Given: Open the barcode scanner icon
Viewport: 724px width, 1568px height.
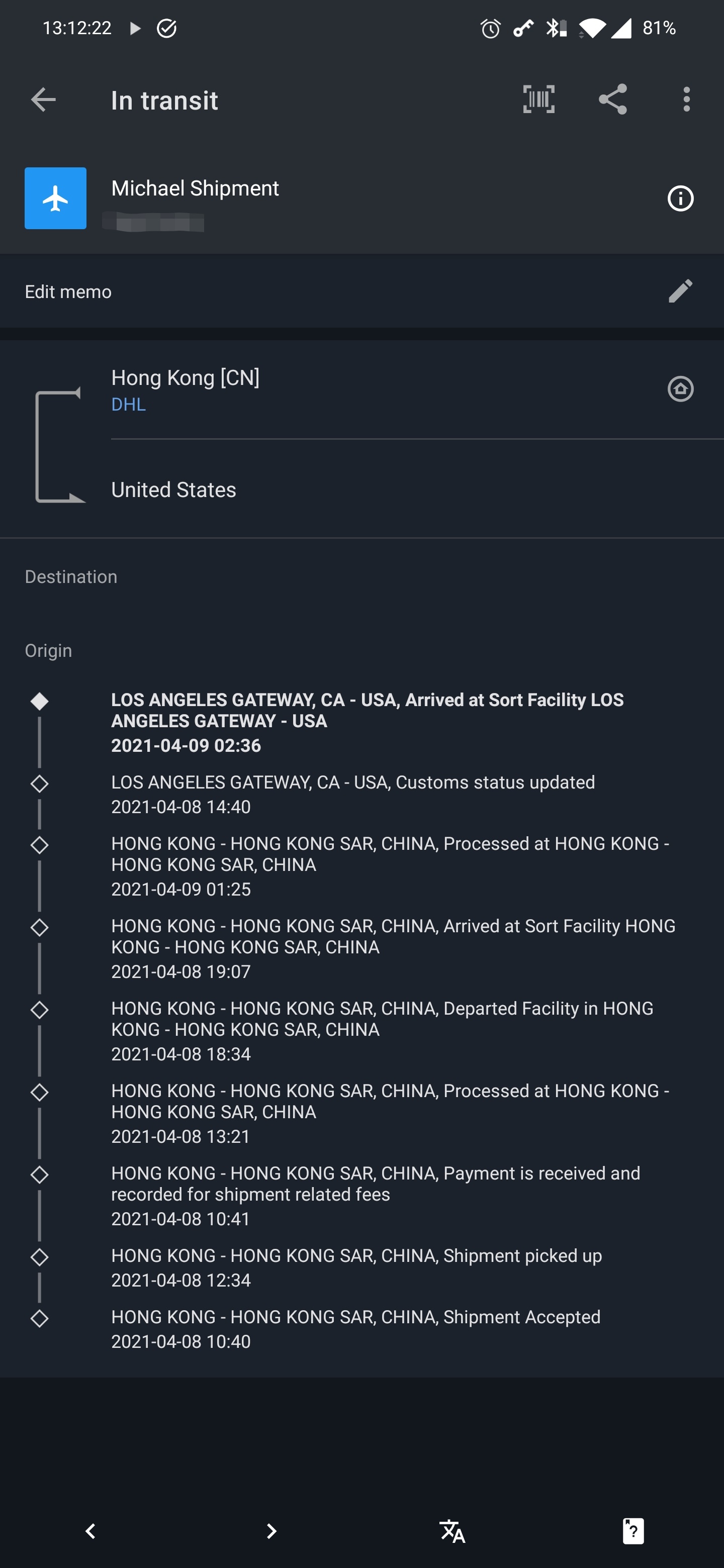Looking at the screenshot, I should click(x=539, y=99).
